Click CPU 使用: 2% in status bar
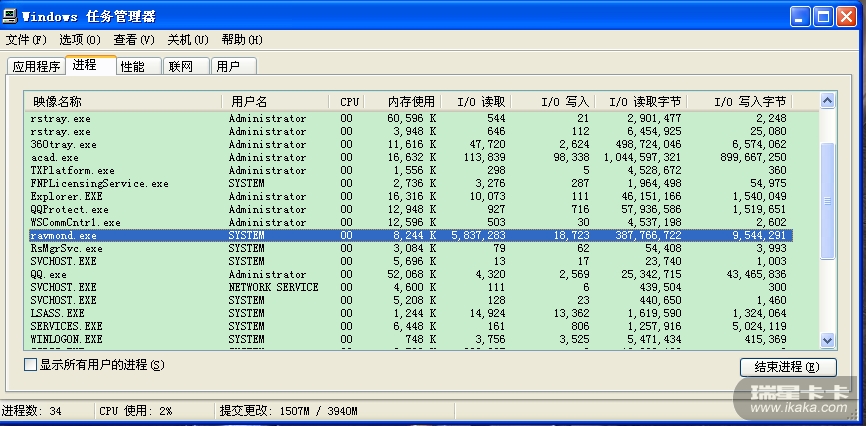This screenshot has height=426, width=866. click(135, 411)
